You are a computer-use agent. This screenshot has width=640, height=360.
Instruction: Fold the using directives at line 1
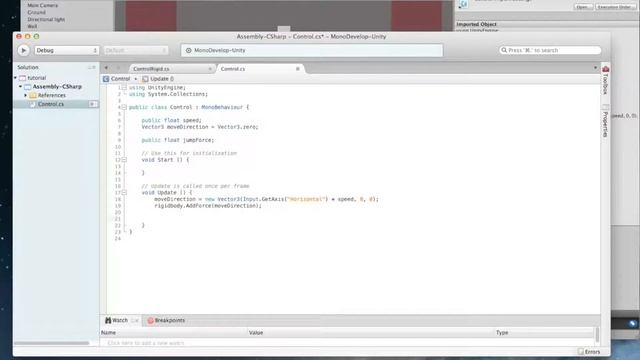coord(124,87)
